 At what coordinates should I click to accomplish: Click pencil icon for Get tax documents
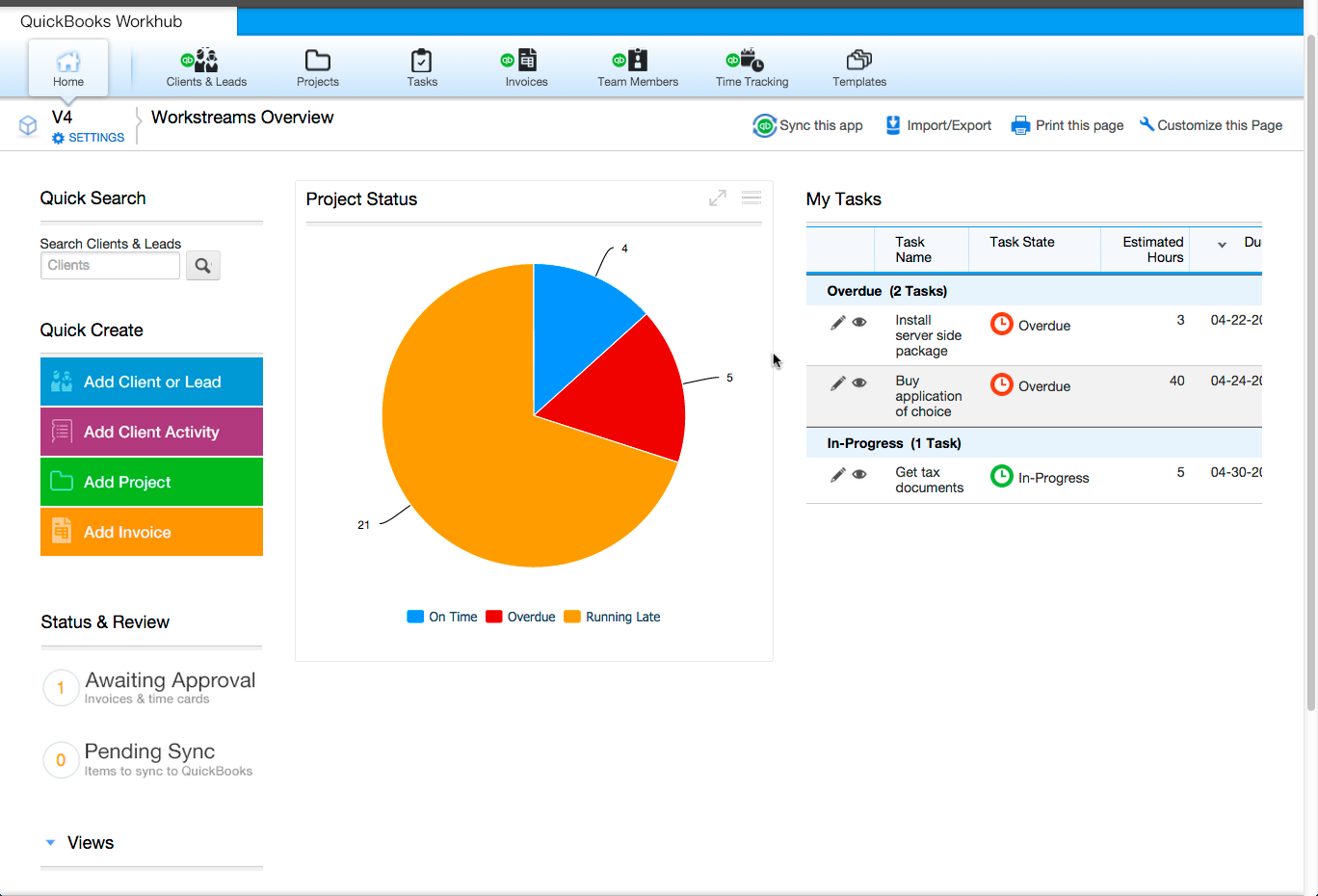click(x=837, y=474)
